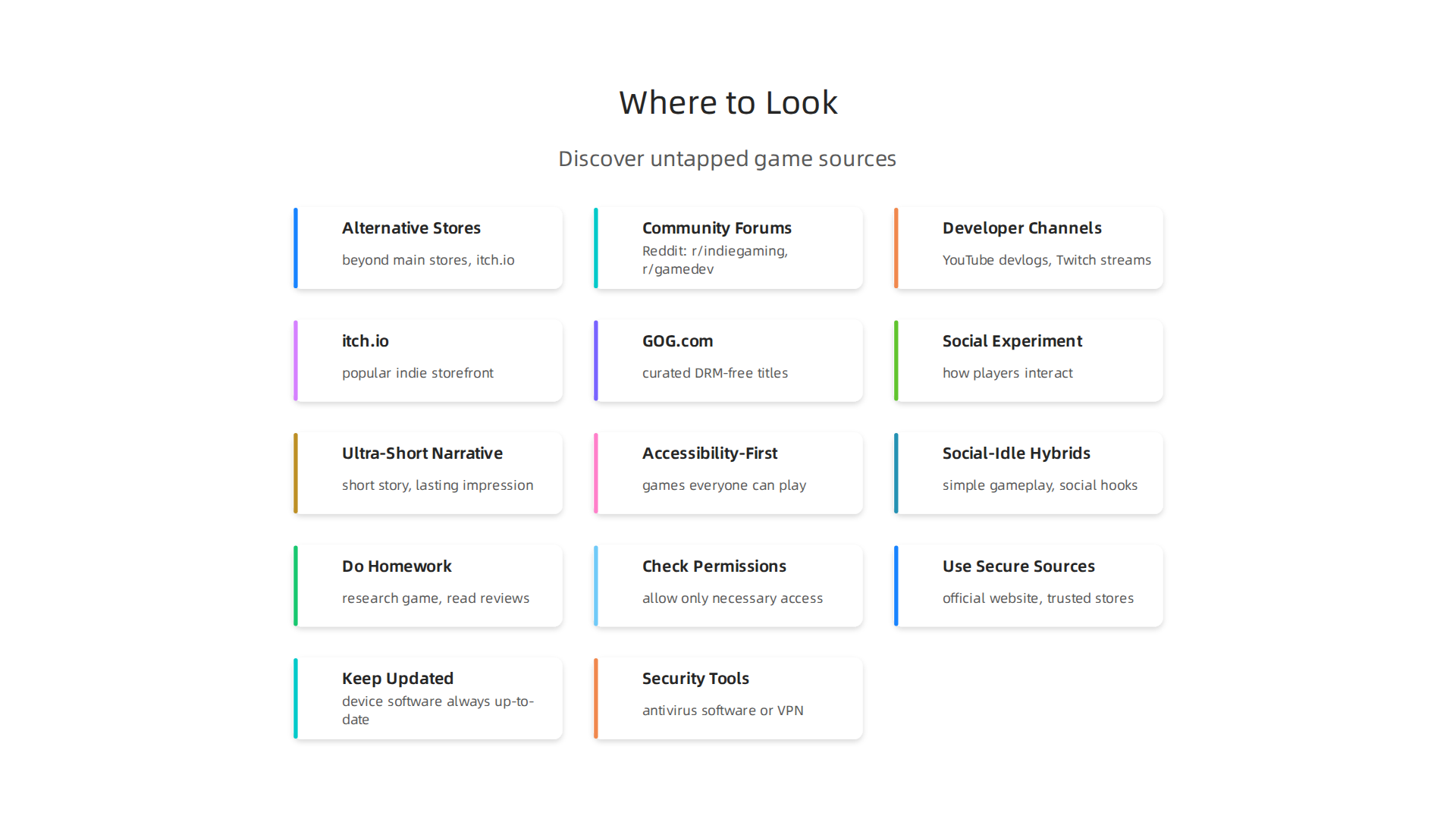This screenshot has height=819, width=1456.
Task: Select the Check Permissions card title
Action: [x=714, y=566]
